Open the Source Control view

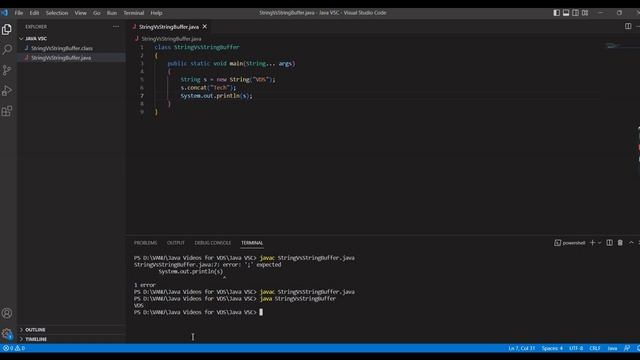(7, 70)
